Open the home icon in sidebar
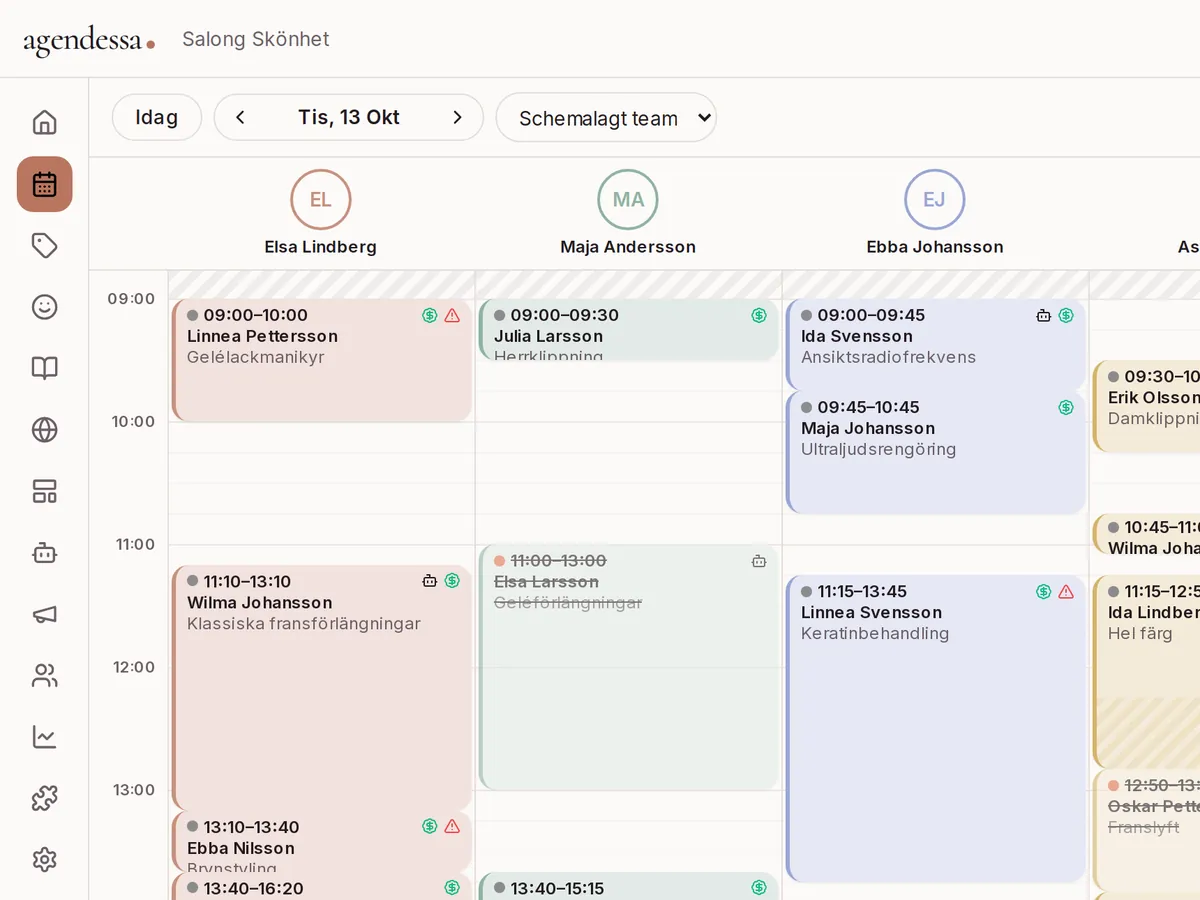Screen dimensions: 1200x900 click(x=44, y=123)
